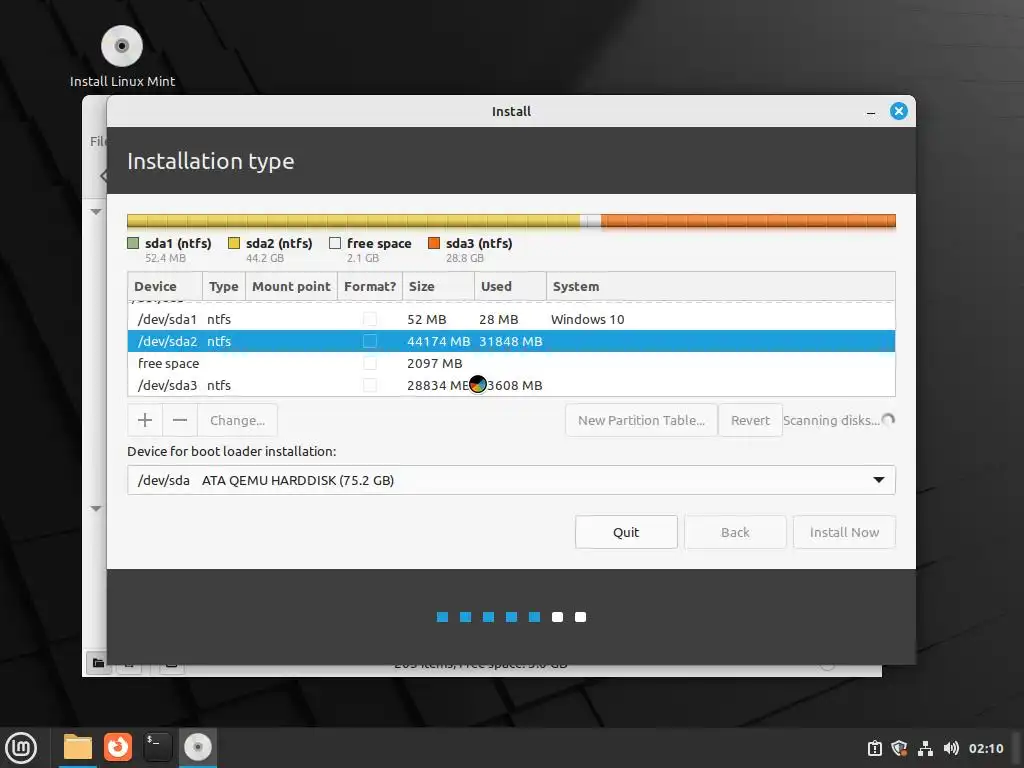Click the 2097 MB size cell

[x=434, y=363]
